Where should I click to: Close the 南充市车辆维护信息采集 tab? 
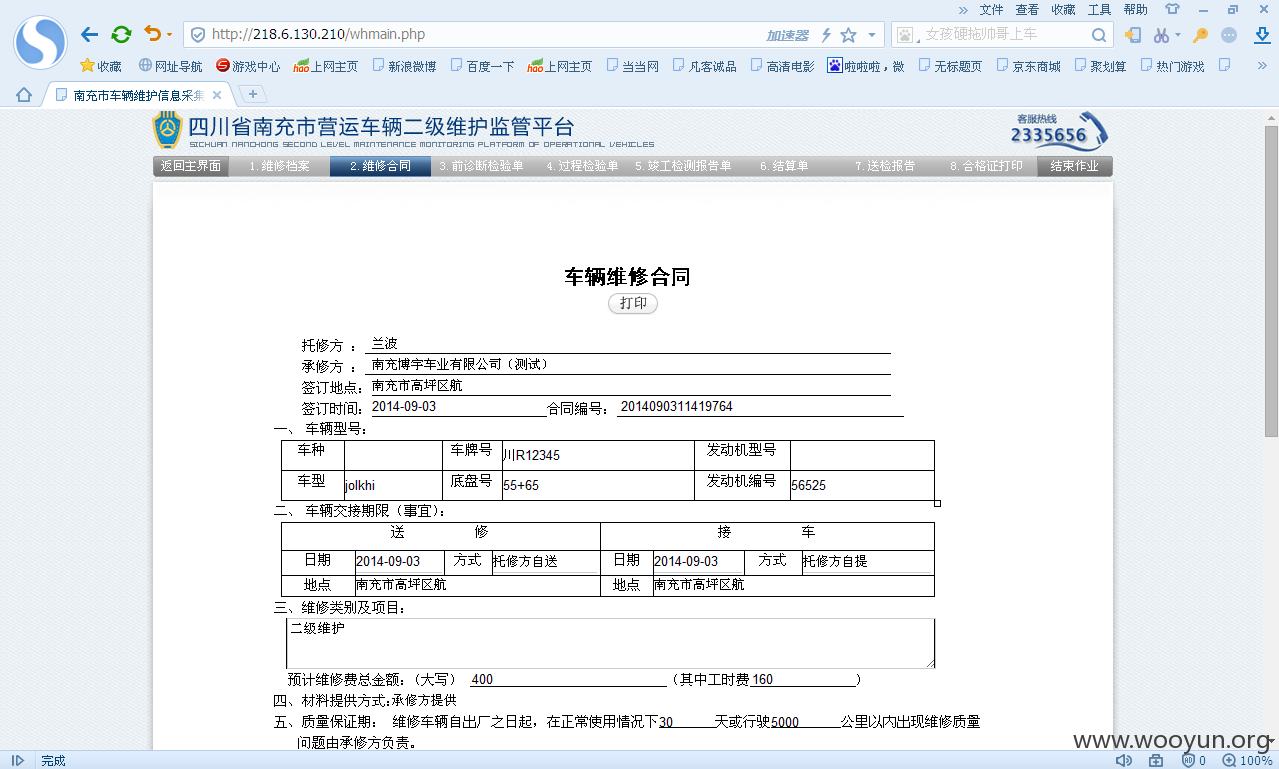[217, 95]
